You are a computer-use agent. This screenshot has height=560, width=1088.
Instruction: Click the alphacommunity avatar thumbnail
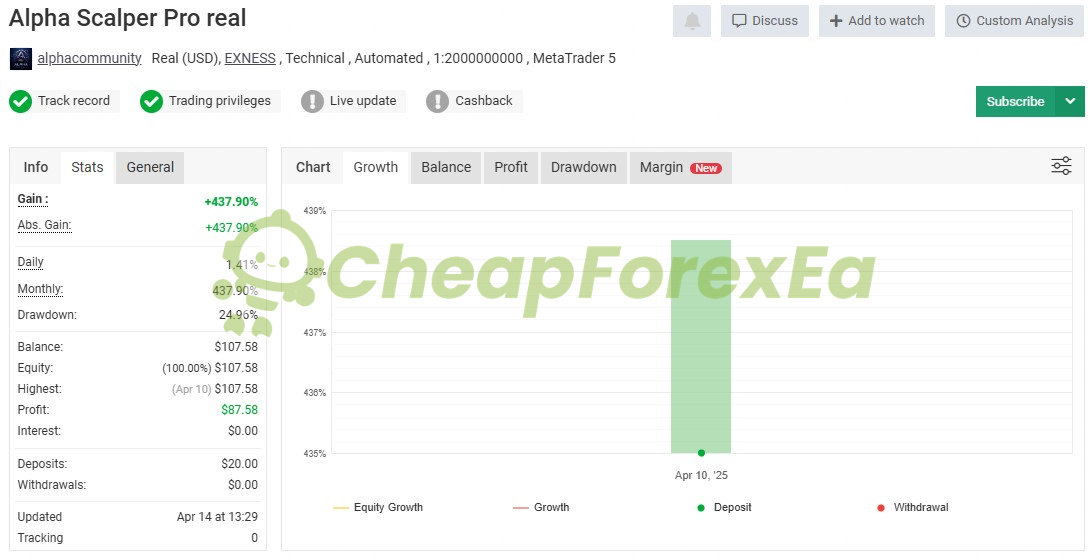coord(21,58)
